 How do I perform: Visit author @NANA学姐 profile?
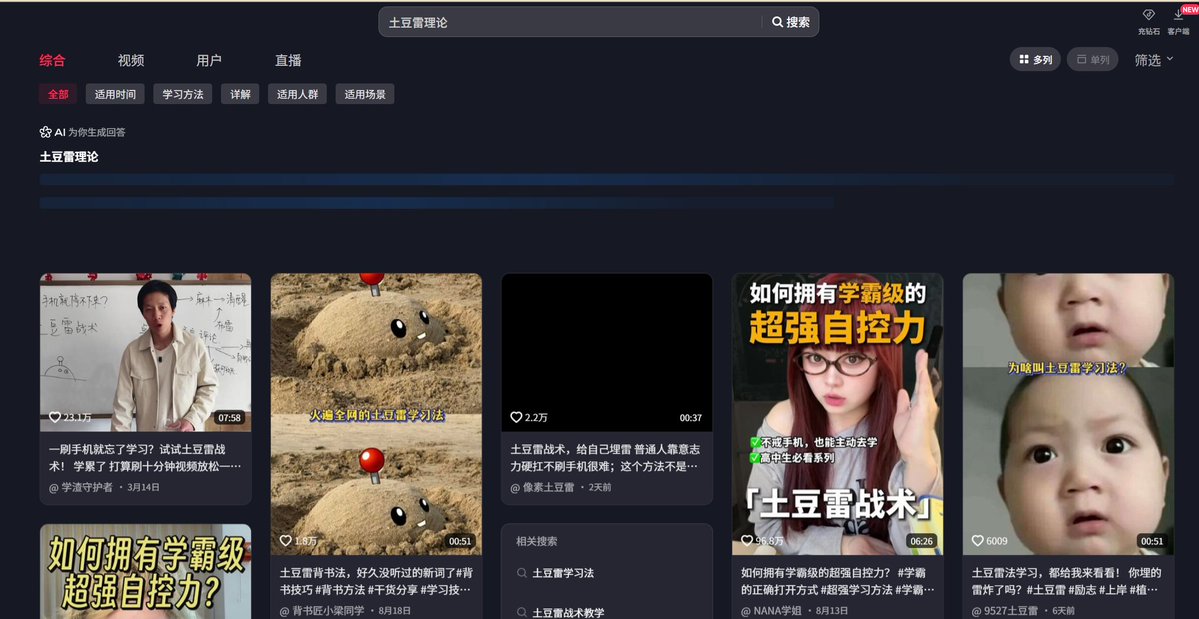click(x=772, y=611)
